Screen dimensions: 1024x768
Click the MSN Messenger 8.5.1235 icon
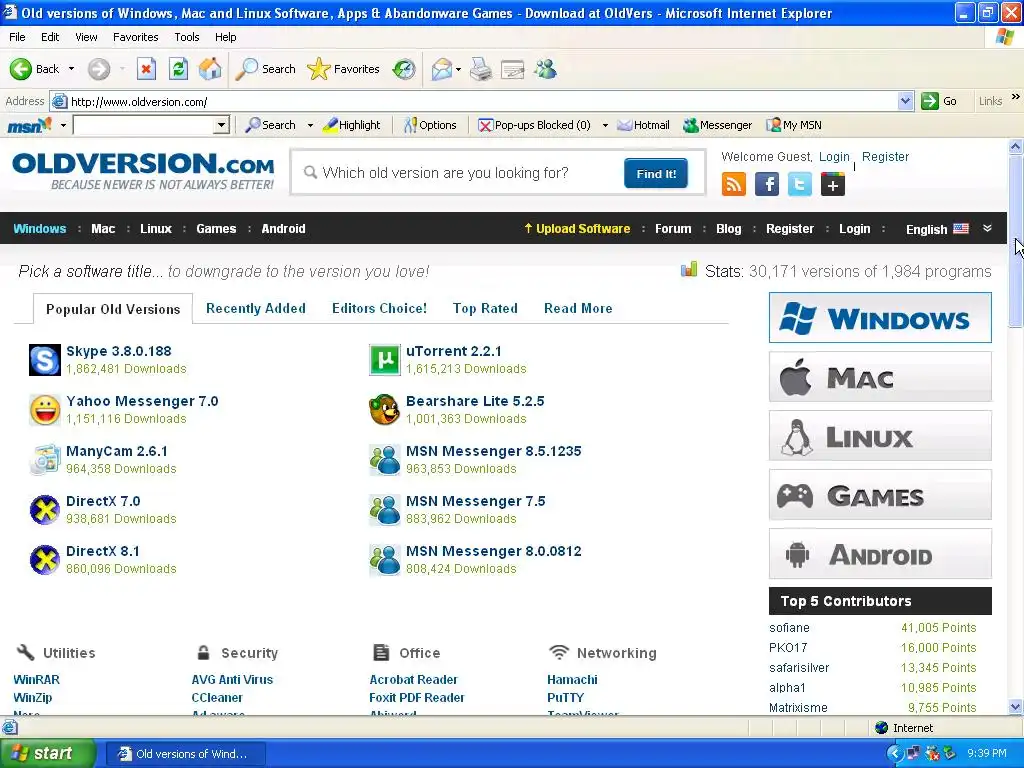pos(385,460)
